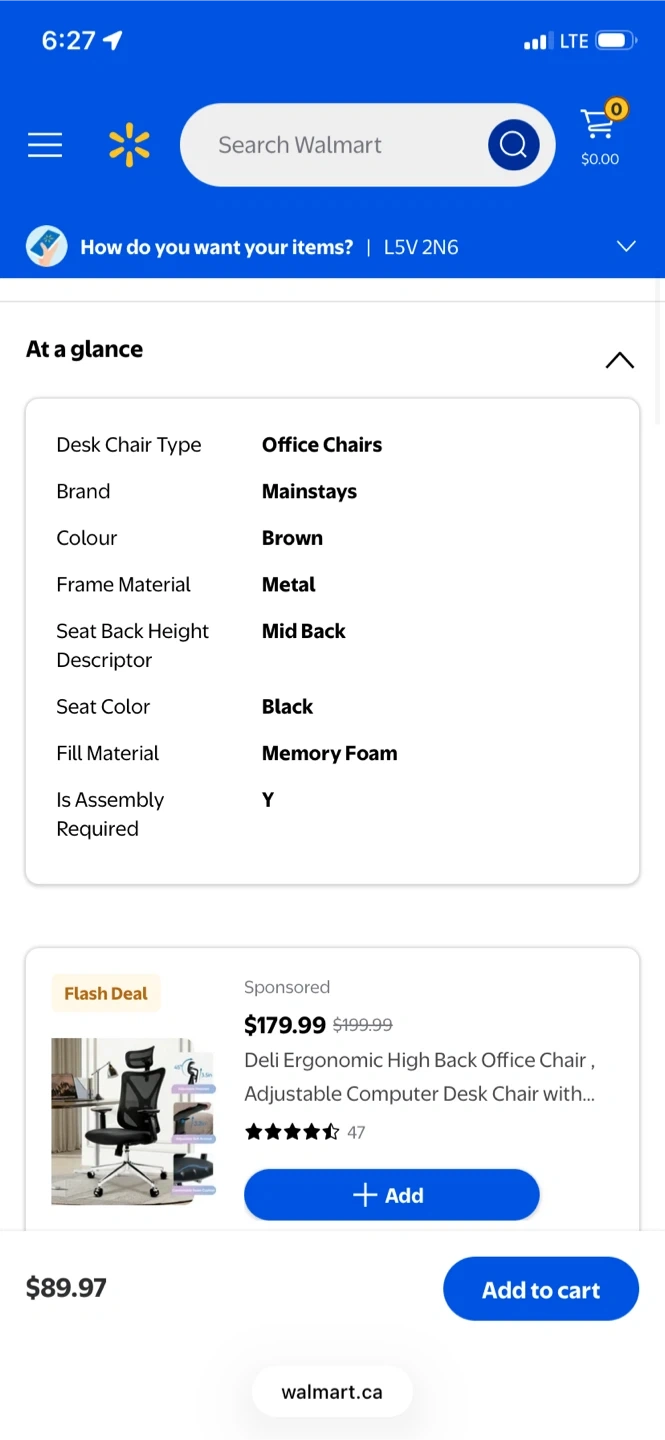Viewport: 665px width, 1440px height.
Task: Open the shopping cart
Action: tap(600, 137)
